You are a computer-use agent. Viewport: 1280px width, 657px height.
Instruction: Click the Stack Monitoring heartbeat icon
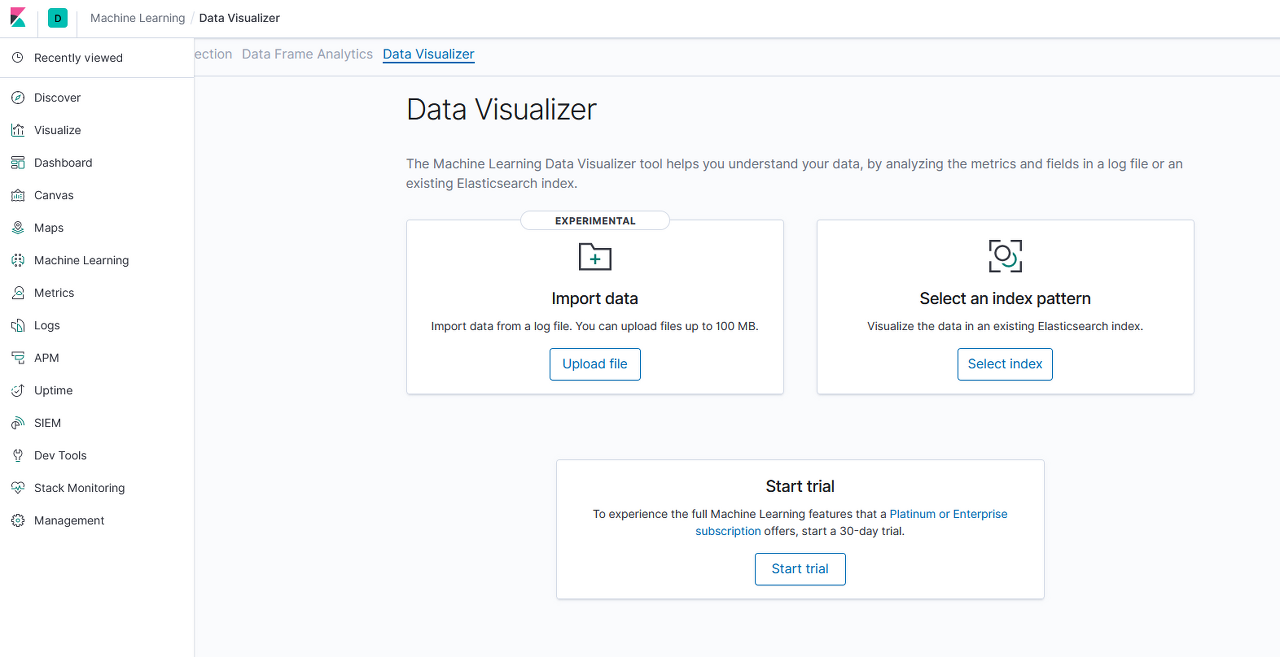17,488
